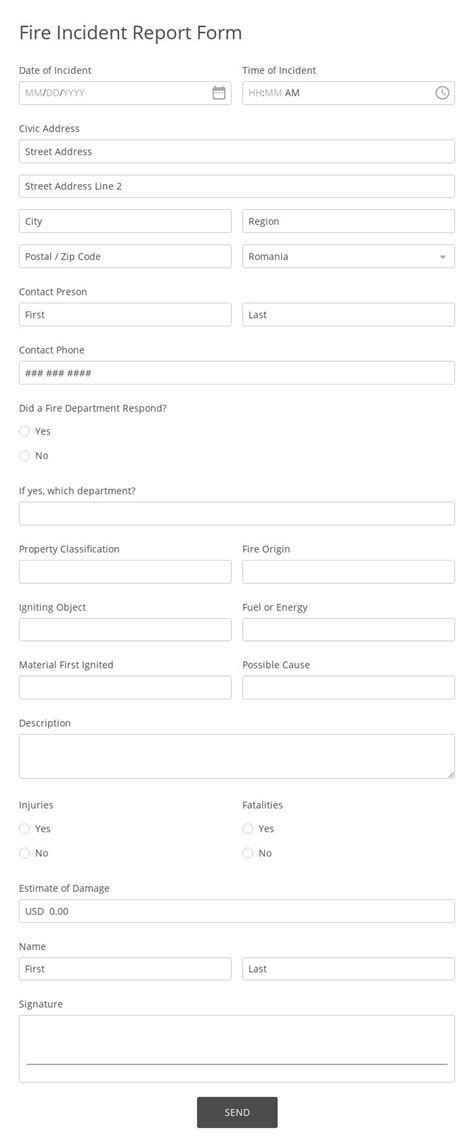Click the Estimate of Damage field
Image resolution: width=474 pixels, height=1147 pixels.
pos(237,911)
